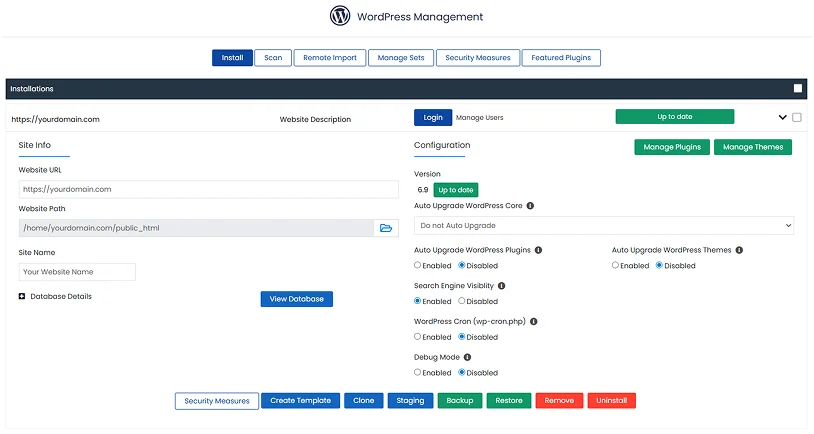The width and height of the screenshot is (814, 434).
Task: Click the Site Info heading
Action: pyautogui.click(x=35, y=145)
